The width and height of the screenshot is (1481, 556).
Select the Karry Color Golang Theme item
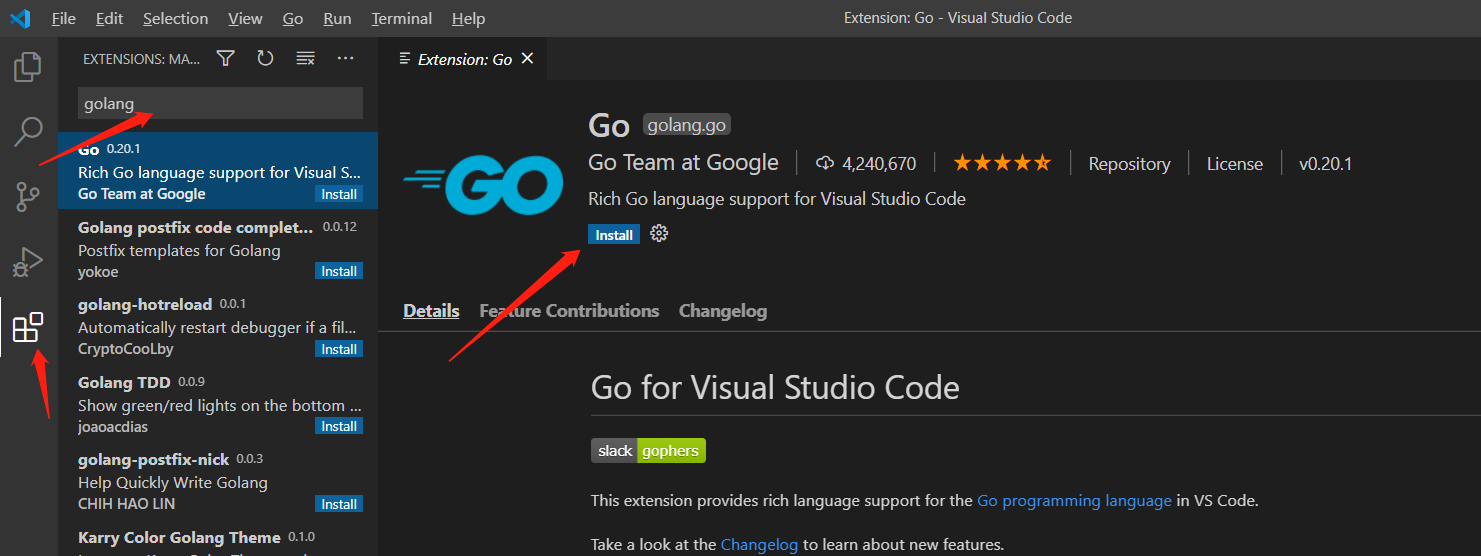(218, 538)
